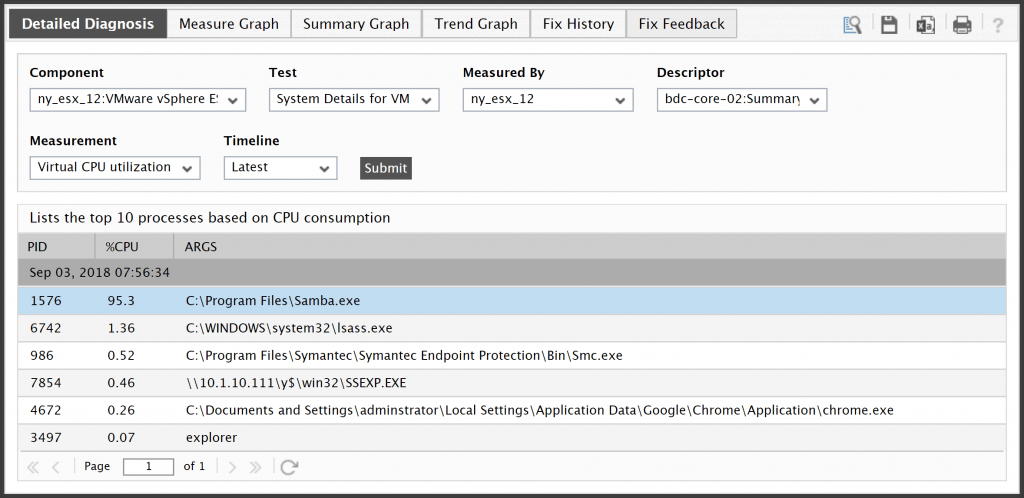Click the %CPU column header
Viewport: 1024px width, 498px height.
click(135, 247)
